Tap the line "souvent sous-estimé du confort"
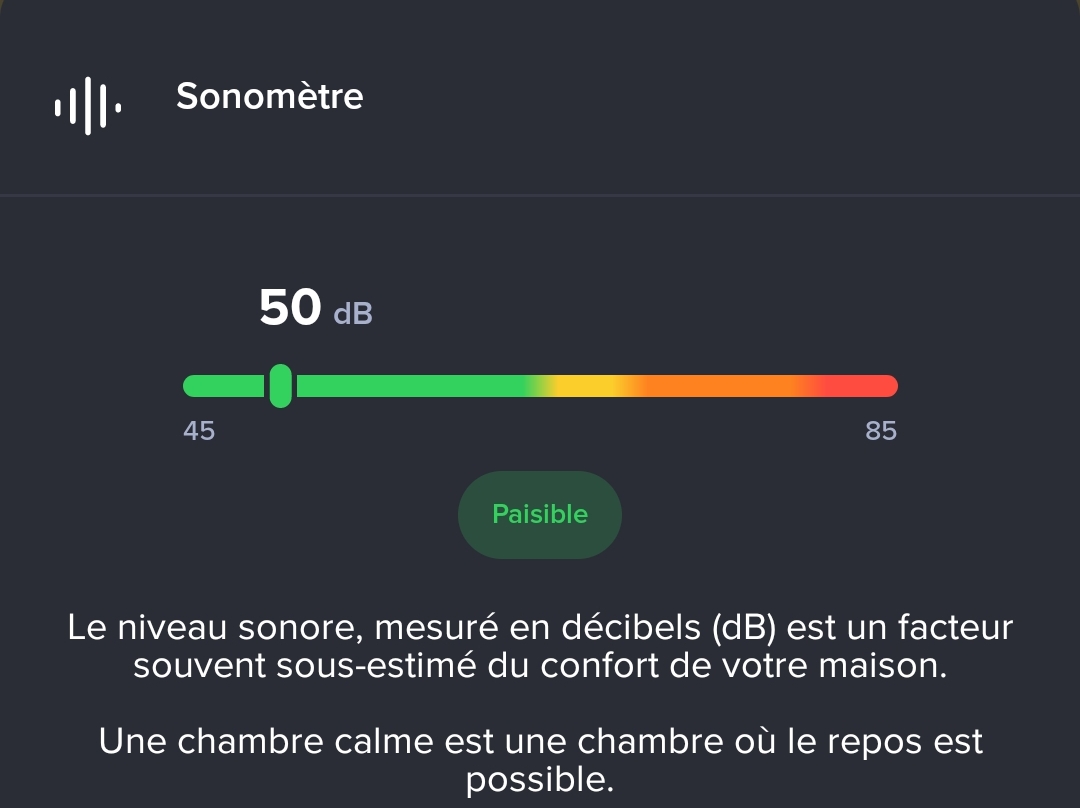1080x808 pixels. pyautogui.click(x=540, y=665)
